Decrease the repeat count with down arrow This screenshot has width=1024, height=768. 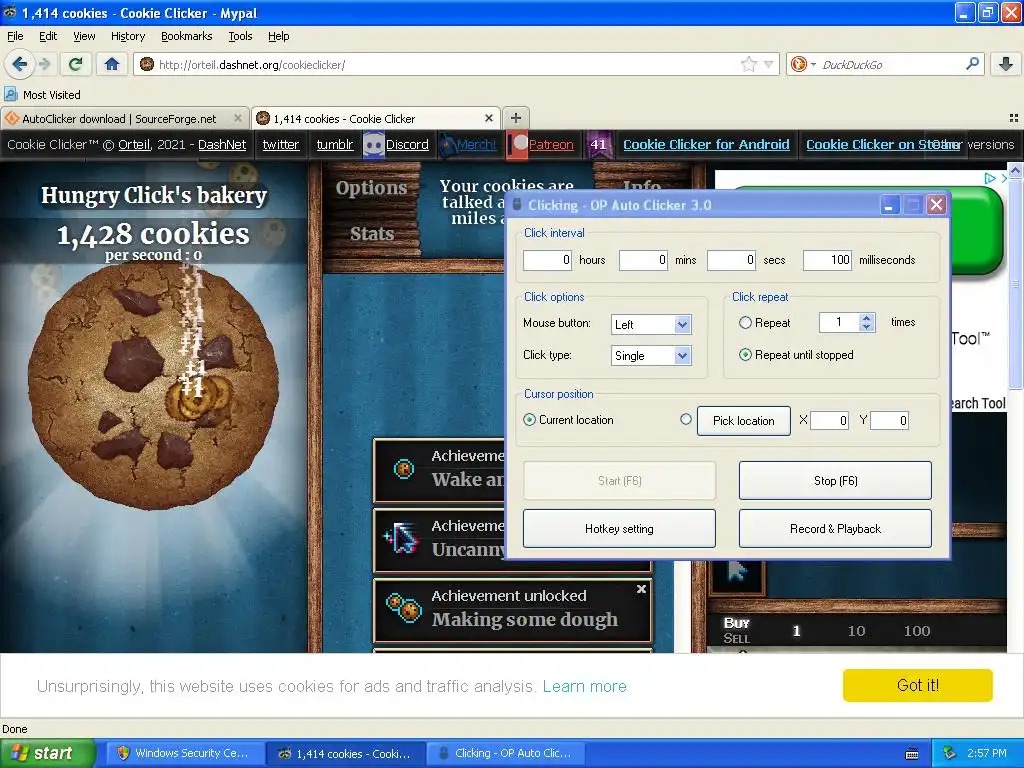867,327
